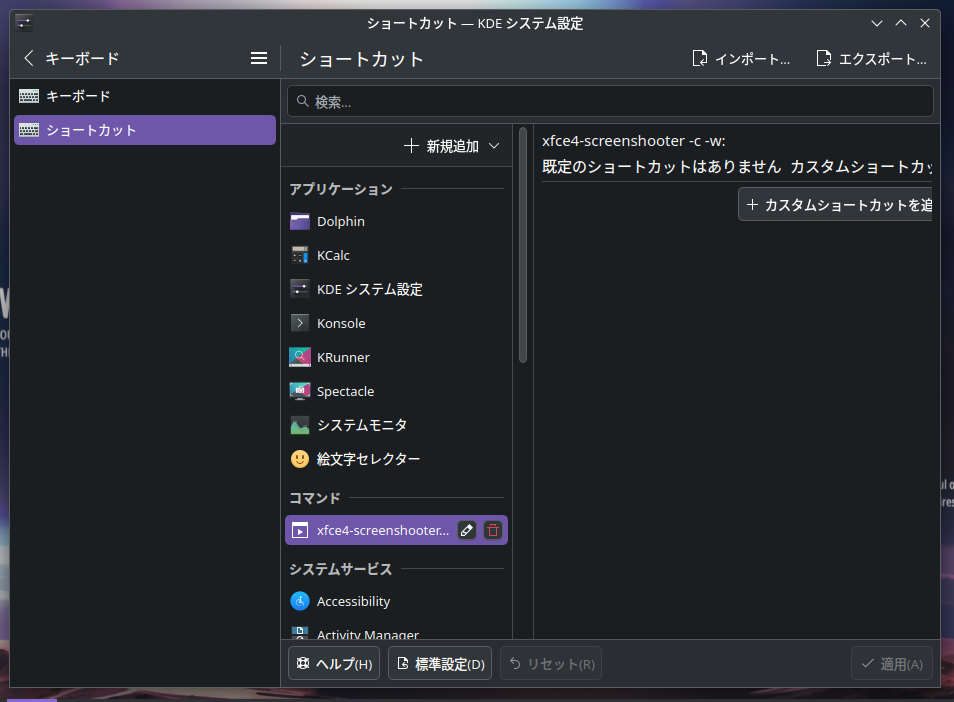Viewport: 954px width, 702px height.
Task: Click the lifebuoy icon on ヘルプ button
Action: 303,664
